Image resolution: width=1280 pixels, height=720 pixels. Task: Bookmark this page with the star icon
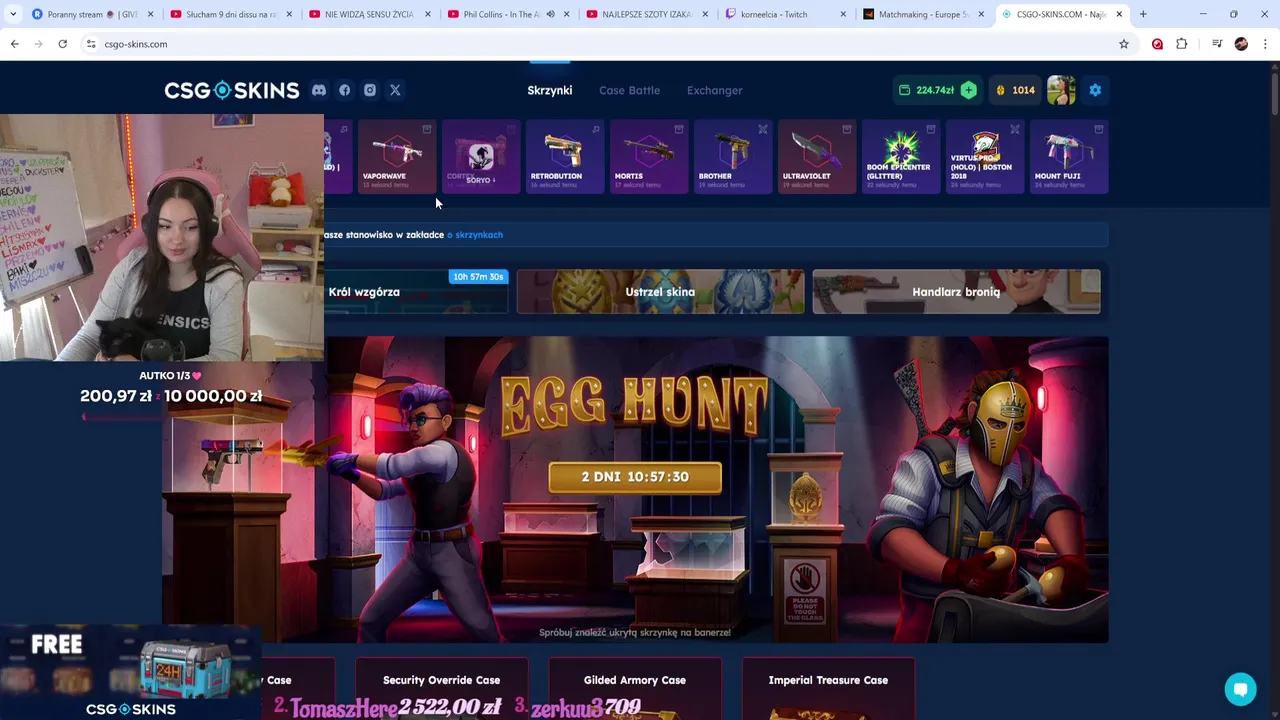[x=1124, y=44]
